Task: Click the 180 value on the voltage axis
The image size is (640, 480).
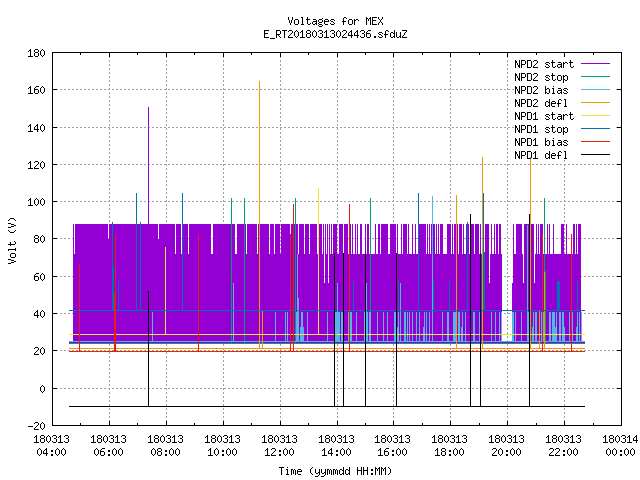Action: click(x=36, y=53)
